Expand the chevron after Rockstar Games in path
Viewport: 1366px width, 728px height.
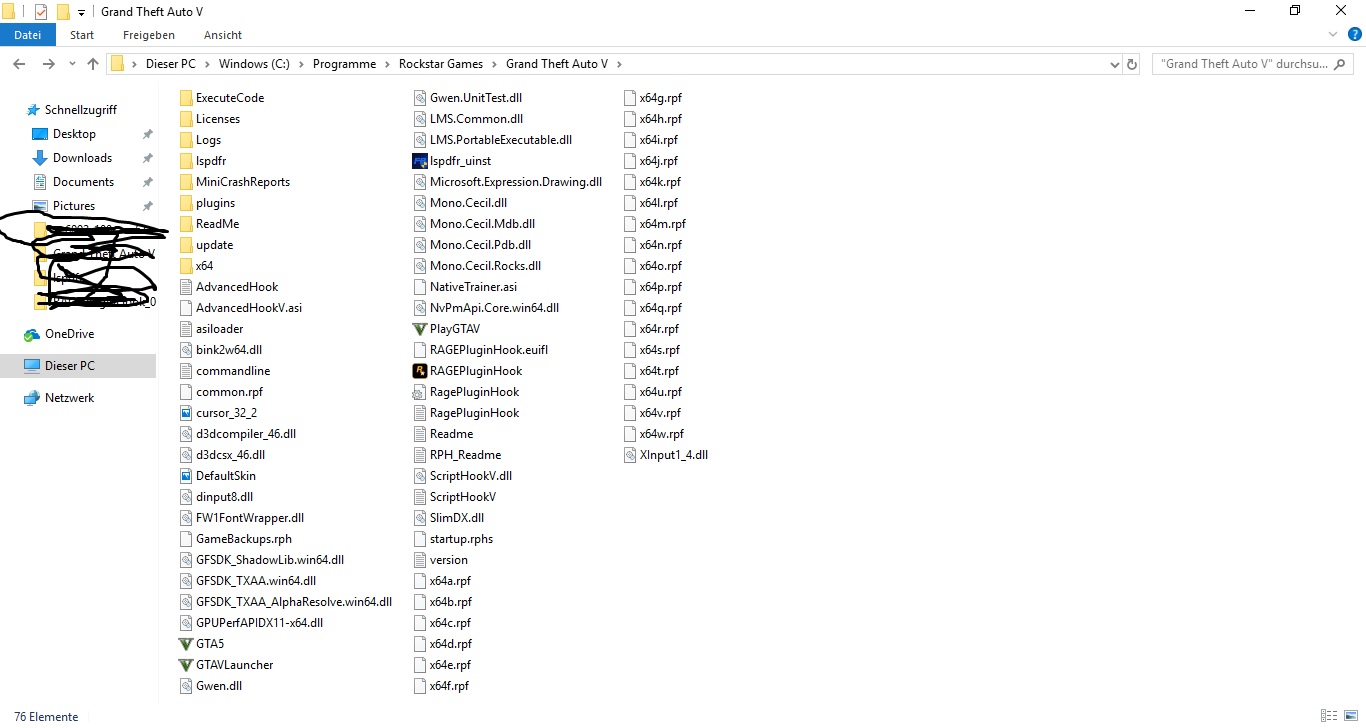(x=494, y=64)
